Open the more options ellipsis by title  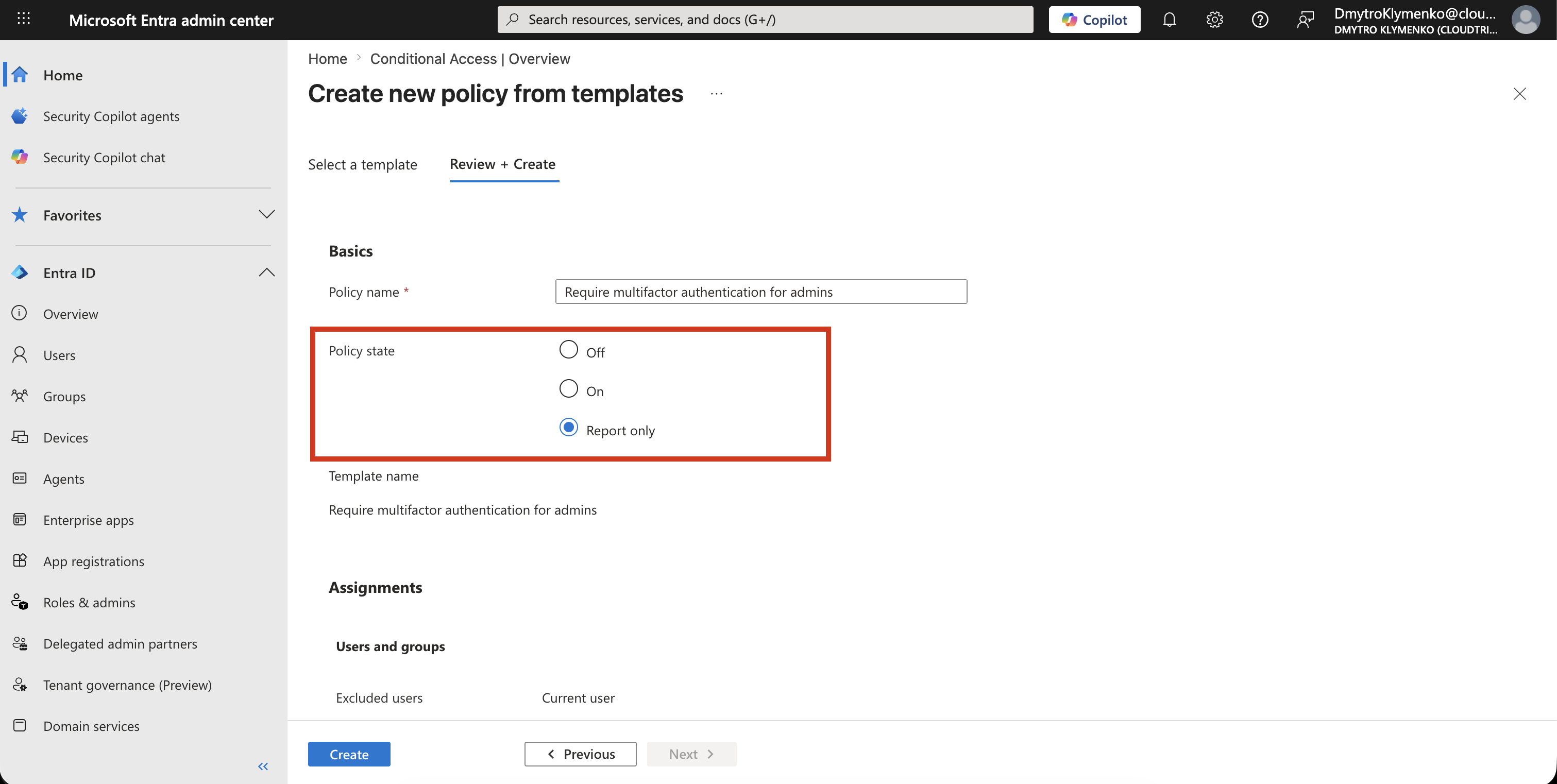[x=716, y=94]
